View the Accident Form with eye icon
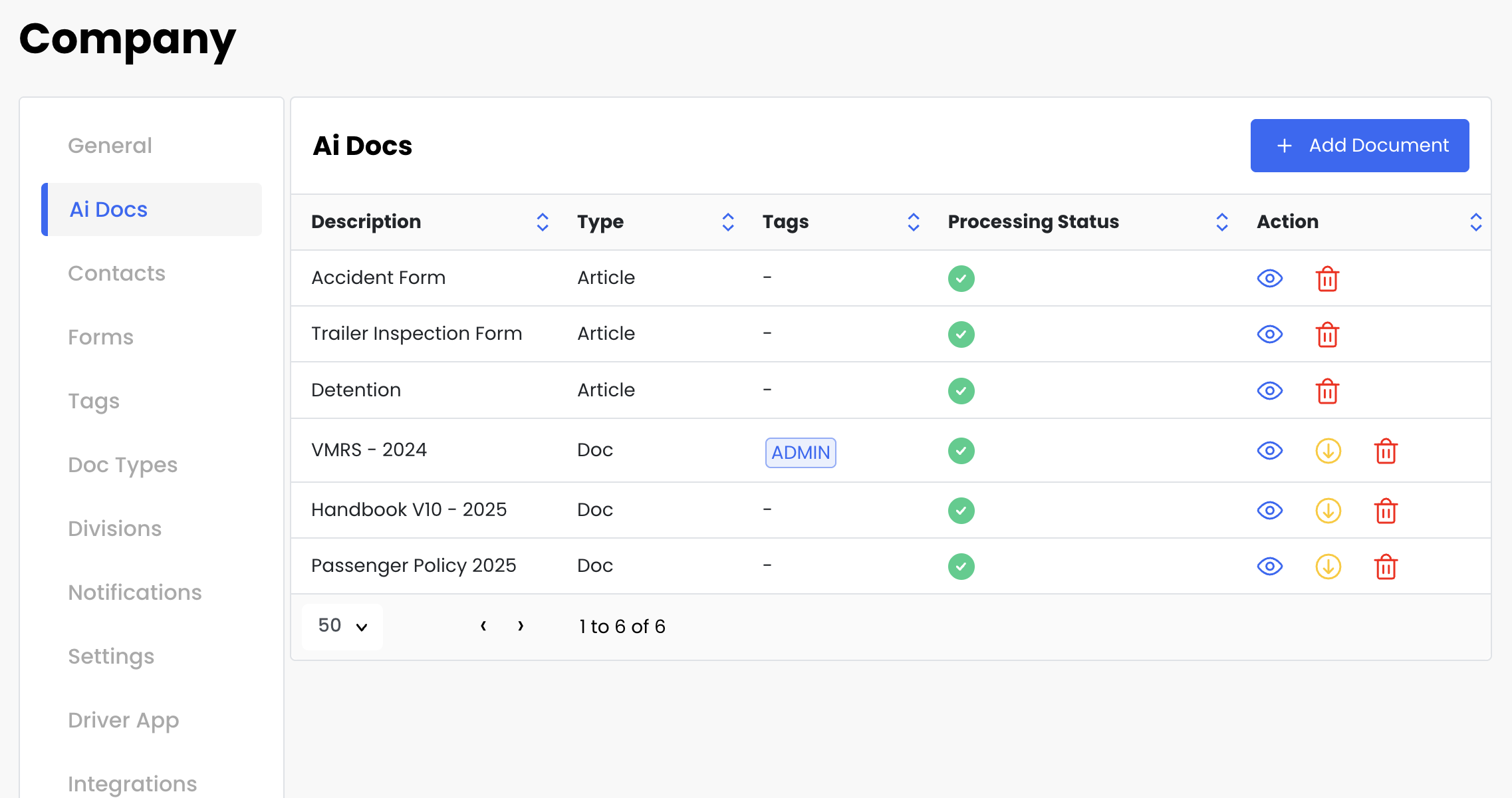 [1269, 279]
